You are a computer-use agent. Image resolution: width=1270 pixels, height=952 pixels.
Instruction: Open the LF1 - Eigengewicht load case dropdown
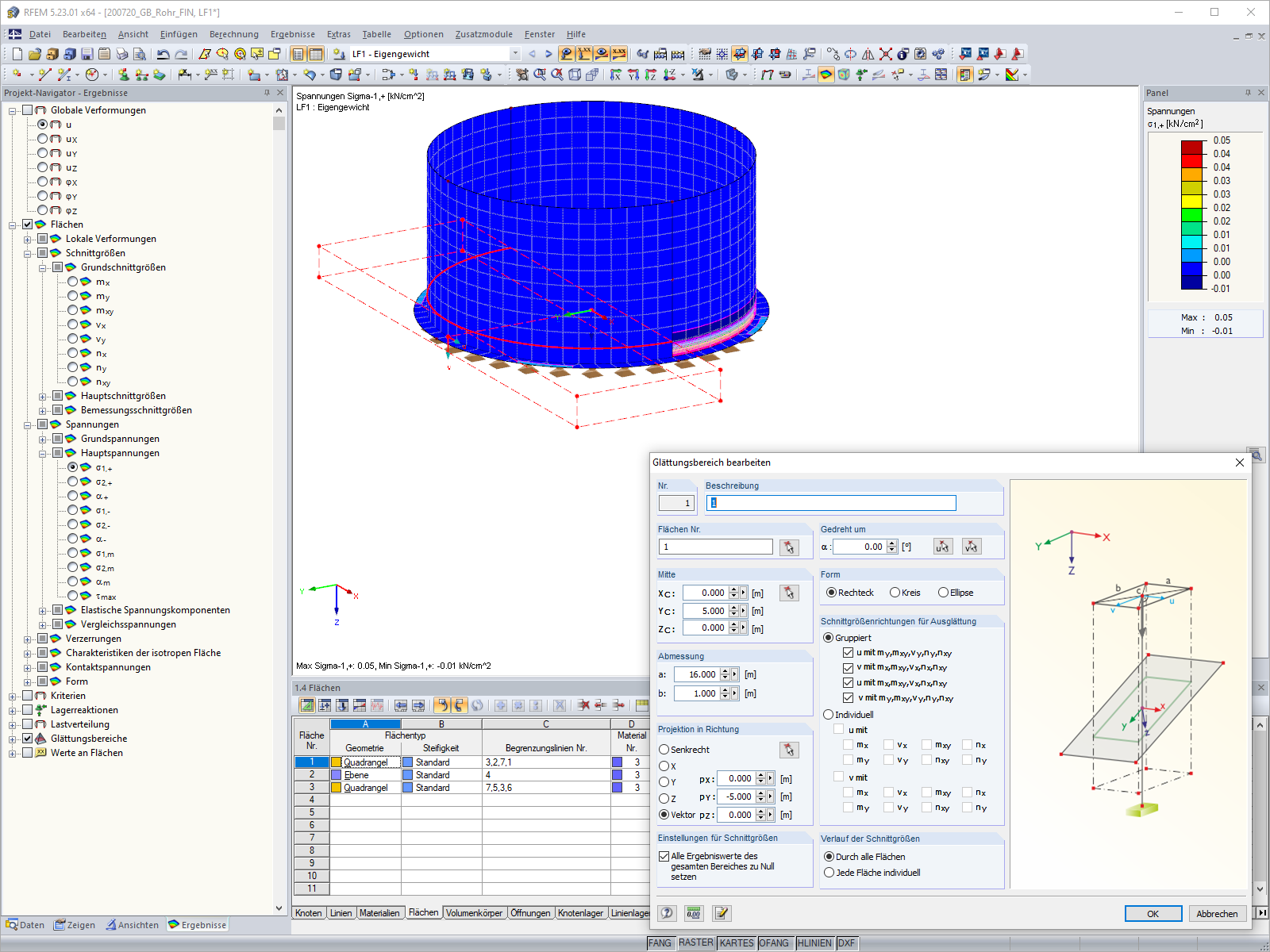[515, 54]
